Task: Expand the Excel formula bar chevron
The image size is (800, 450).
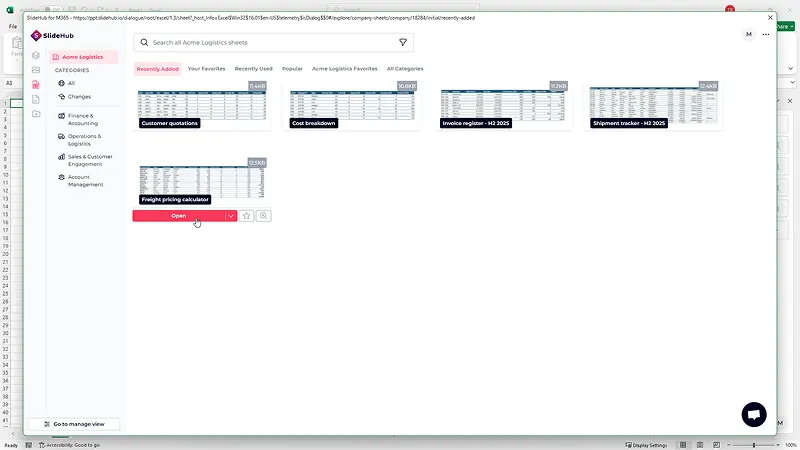Action: 792,82
